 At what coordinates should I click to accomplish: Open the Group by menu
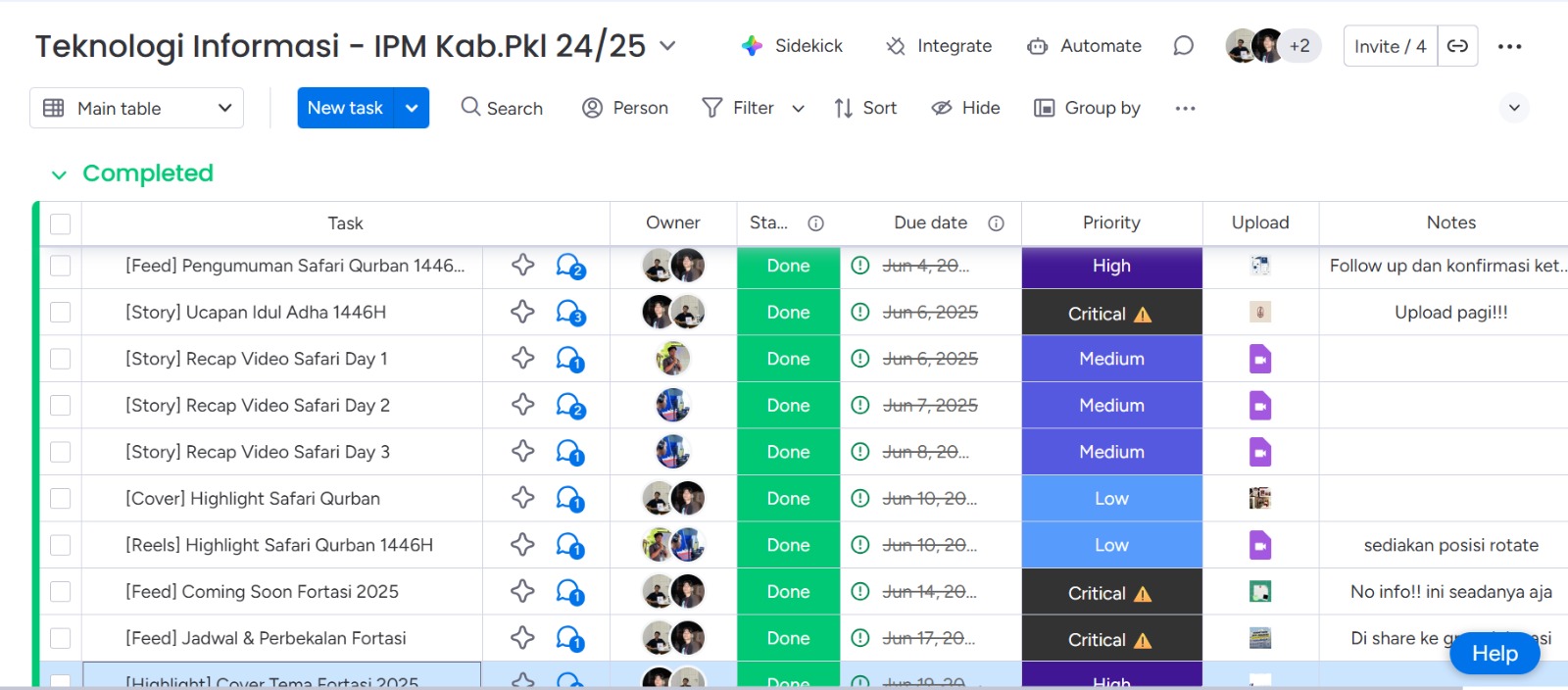1088,108
